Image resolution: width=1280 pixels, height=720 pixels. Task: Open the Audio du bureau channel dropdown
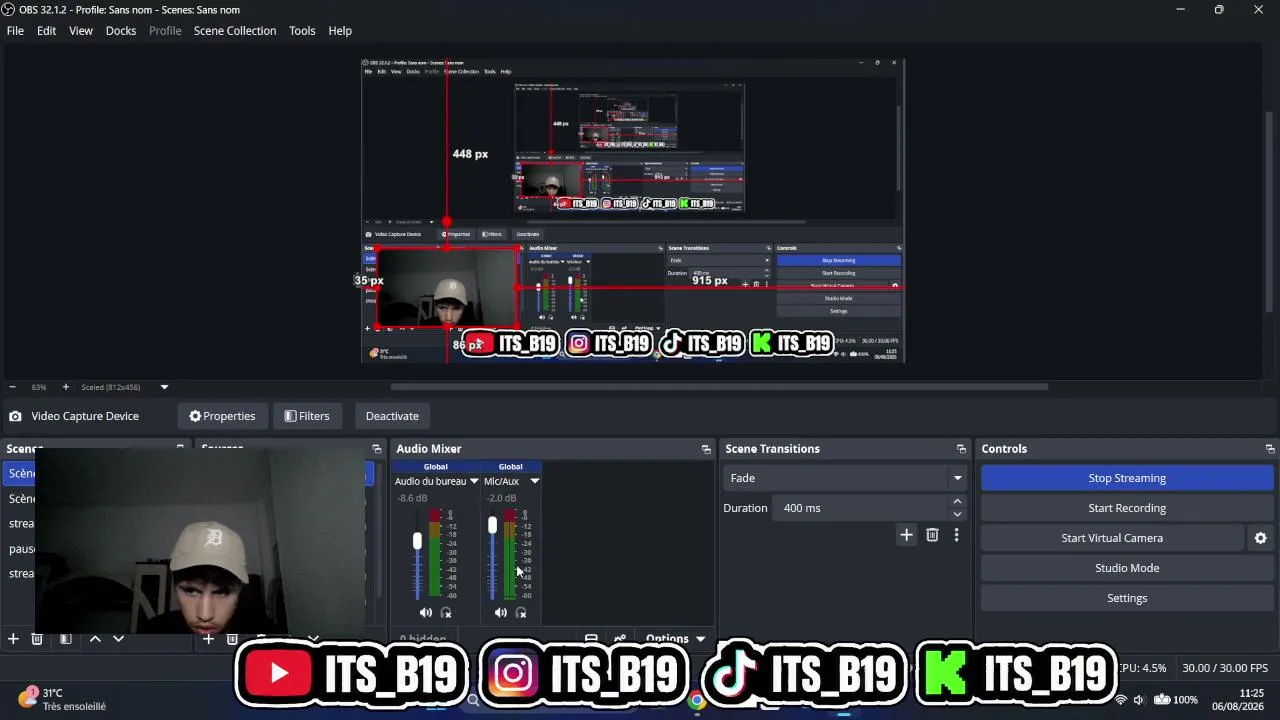474,481
